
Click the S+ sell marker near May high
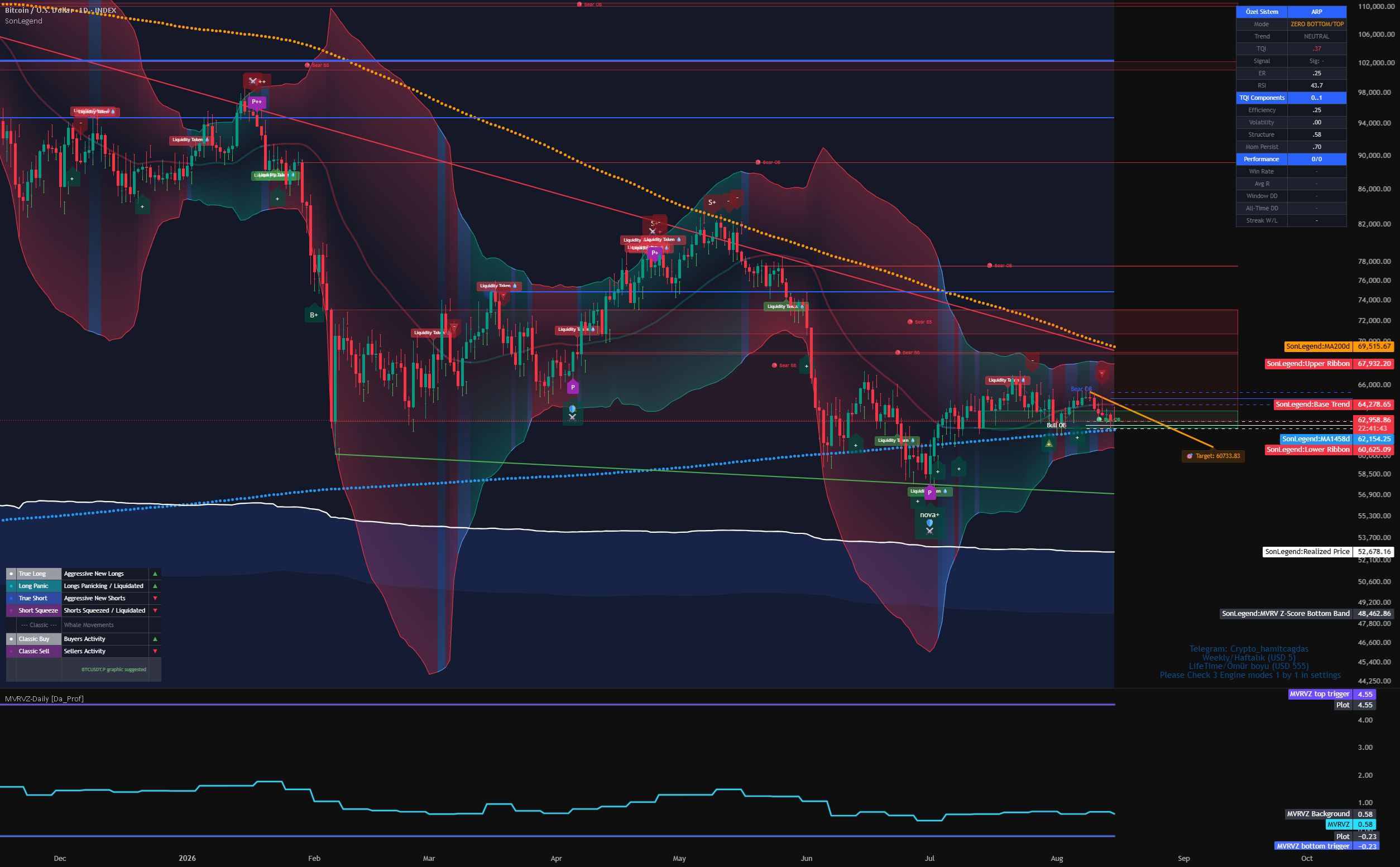click(712, 202)
